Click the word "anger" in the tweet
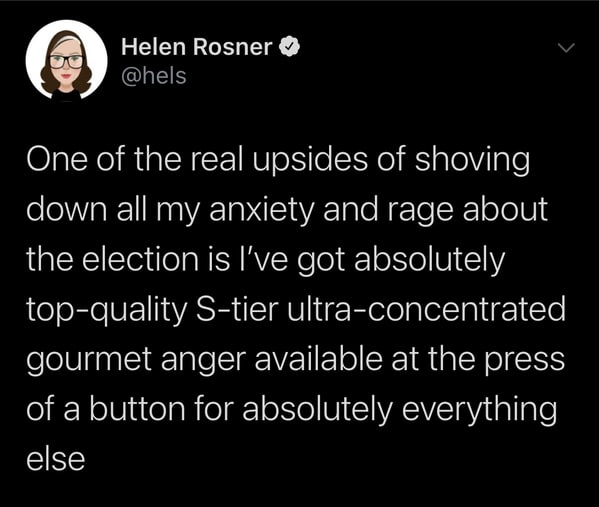The height and width of the screenshot is (507, 599). (203, 362)
